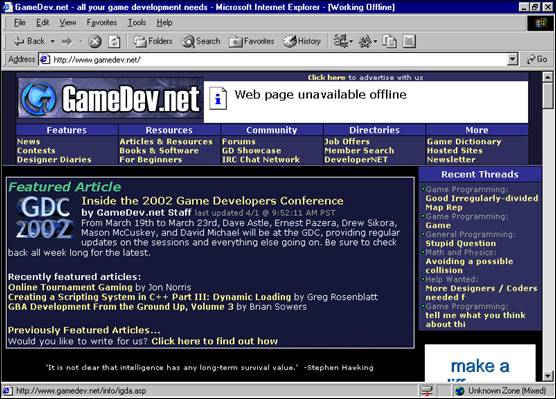
Task: Click the Copy toolbar icon
Action: [389, 41]
